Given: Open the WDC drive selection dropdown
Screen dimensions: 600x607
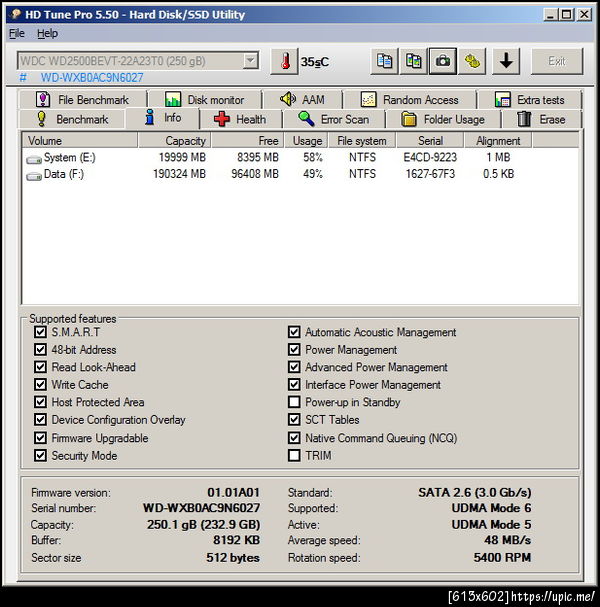Looking at the screenshot, I should pyautogui.click(x=138, y=61).
